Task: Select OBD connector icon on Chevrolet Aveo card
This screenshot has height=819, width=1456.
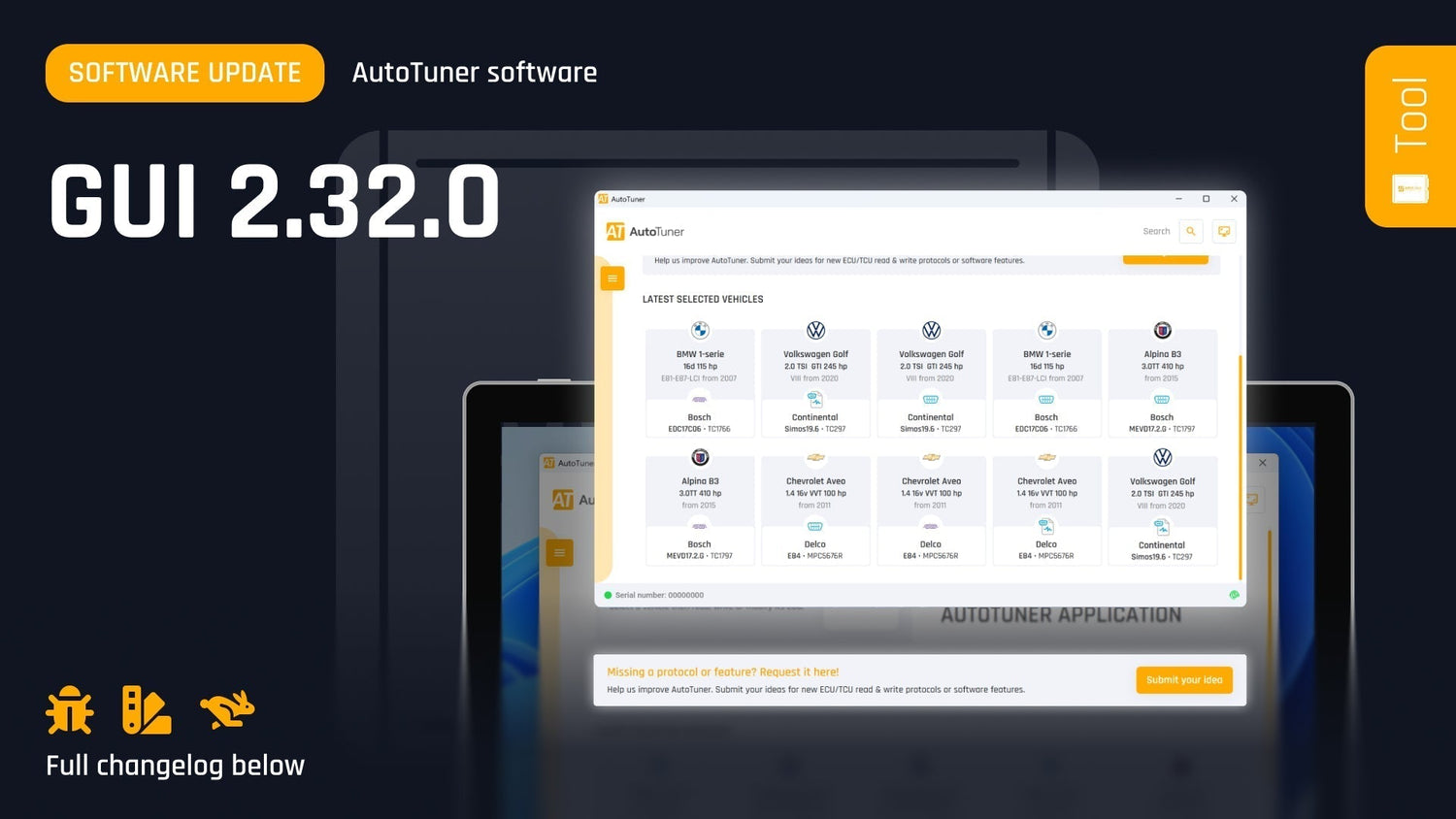Action: point(815,526)
